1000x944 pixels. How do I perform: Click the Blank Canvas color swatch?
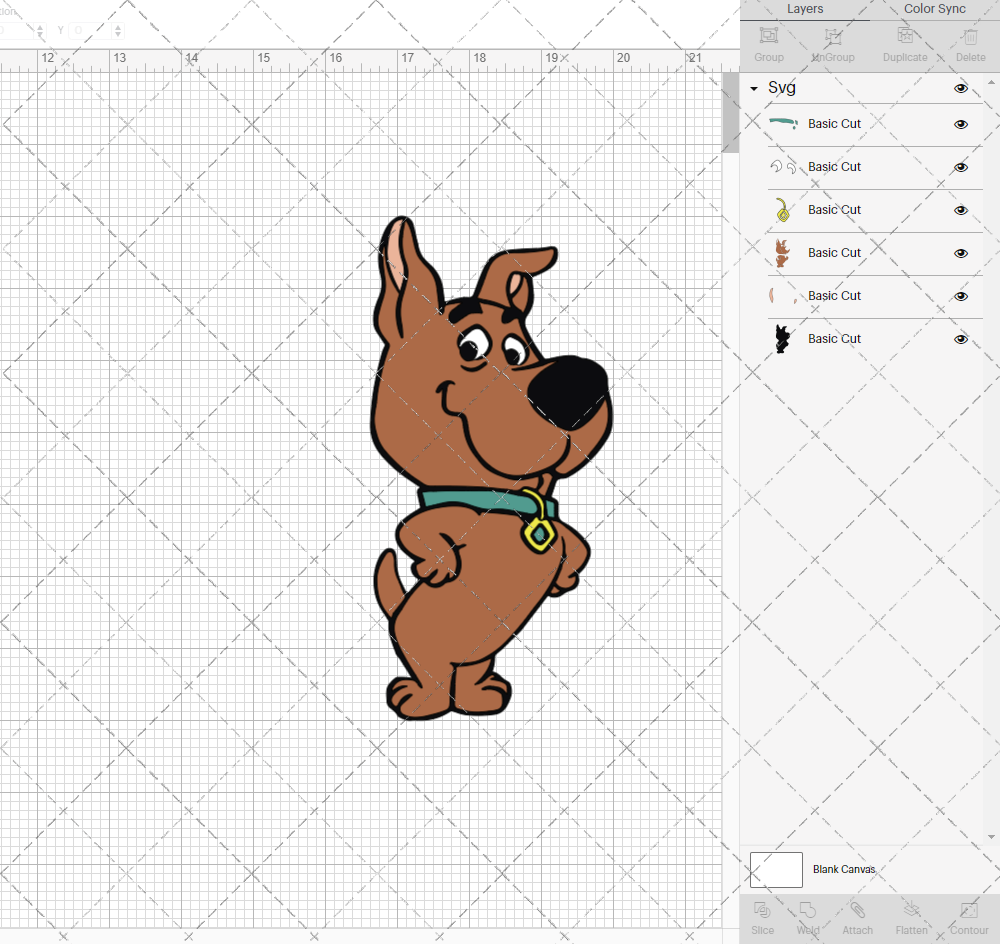click(776, 869)
